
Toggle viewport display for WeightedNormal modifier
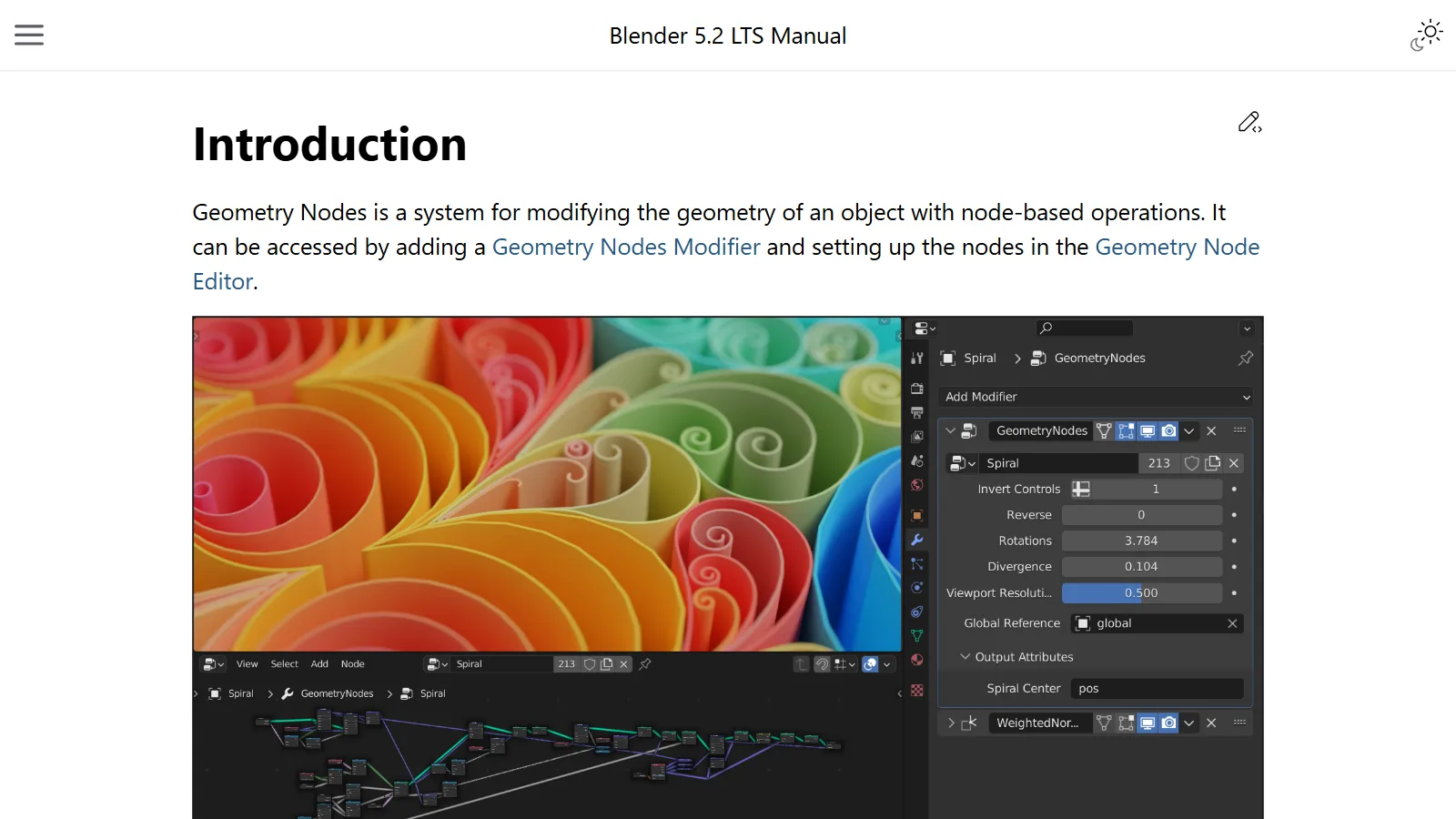pyautogui.click(x=1148, y=723)
